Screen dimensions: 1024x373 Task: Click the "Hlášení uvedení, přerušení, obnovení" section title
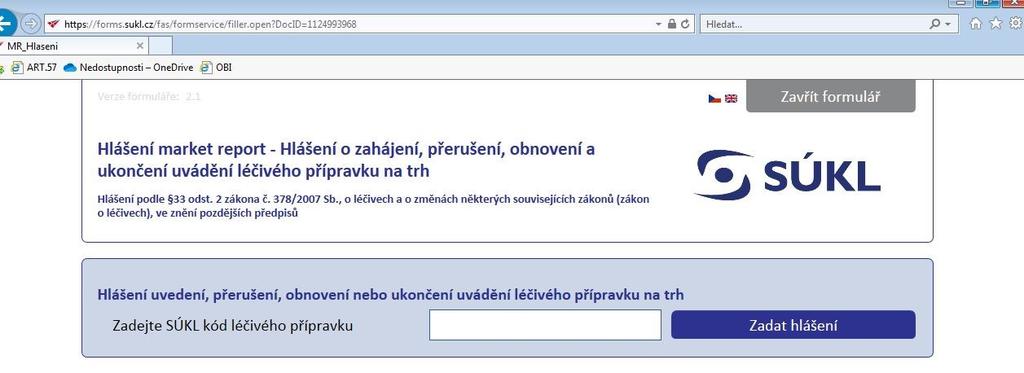pyautogui.click(x=391, y=295)
